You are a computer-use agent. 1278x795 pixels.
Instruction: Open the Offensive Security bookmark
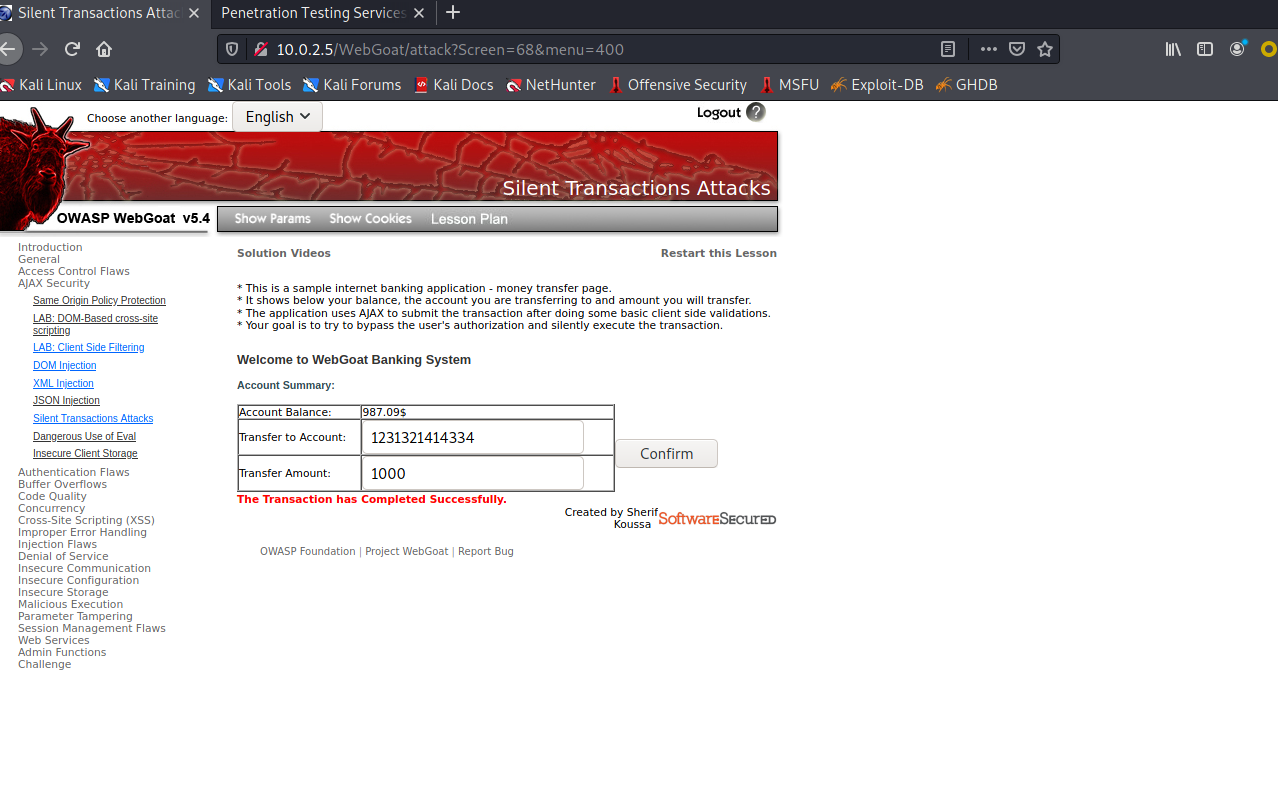click(678, 85)
